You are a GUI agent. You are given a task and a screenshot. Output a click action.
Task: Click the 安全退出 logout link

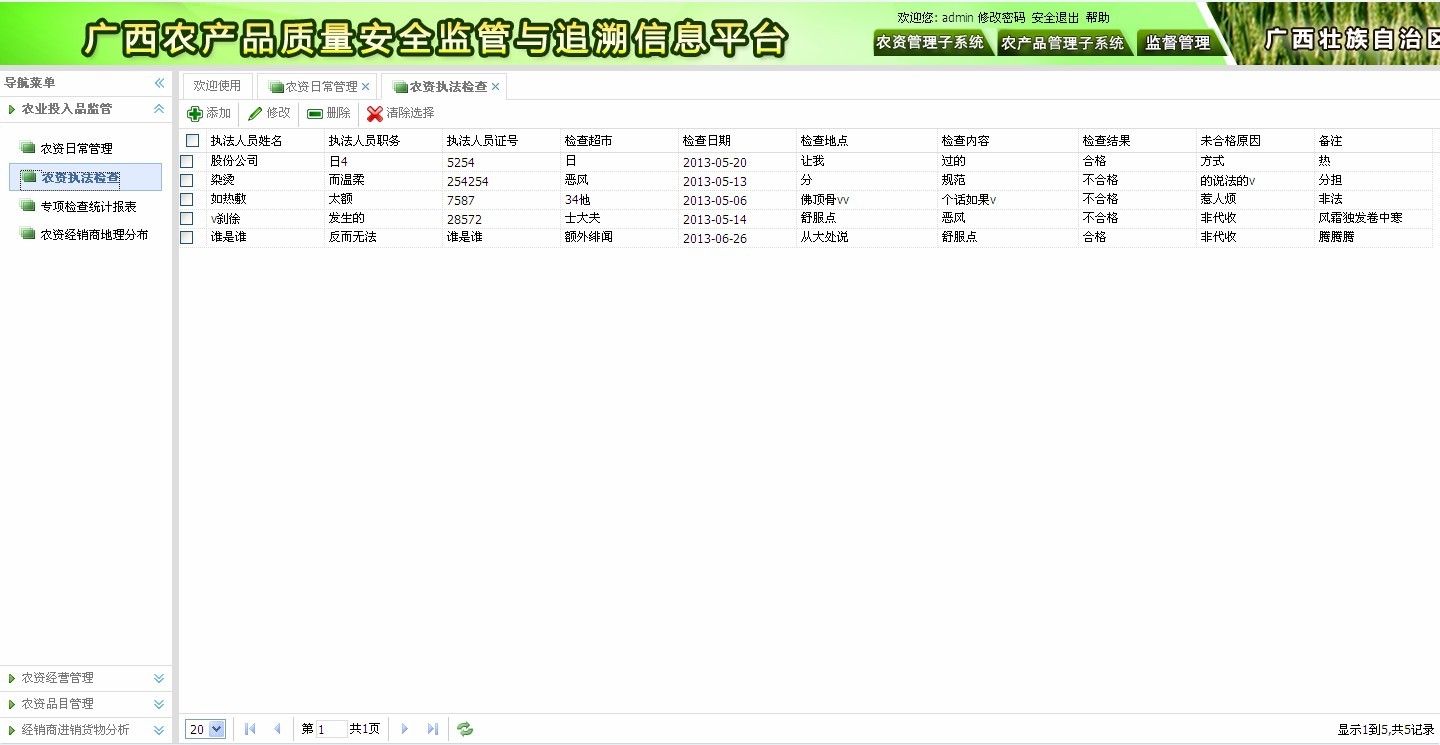tap(1055, 17)
